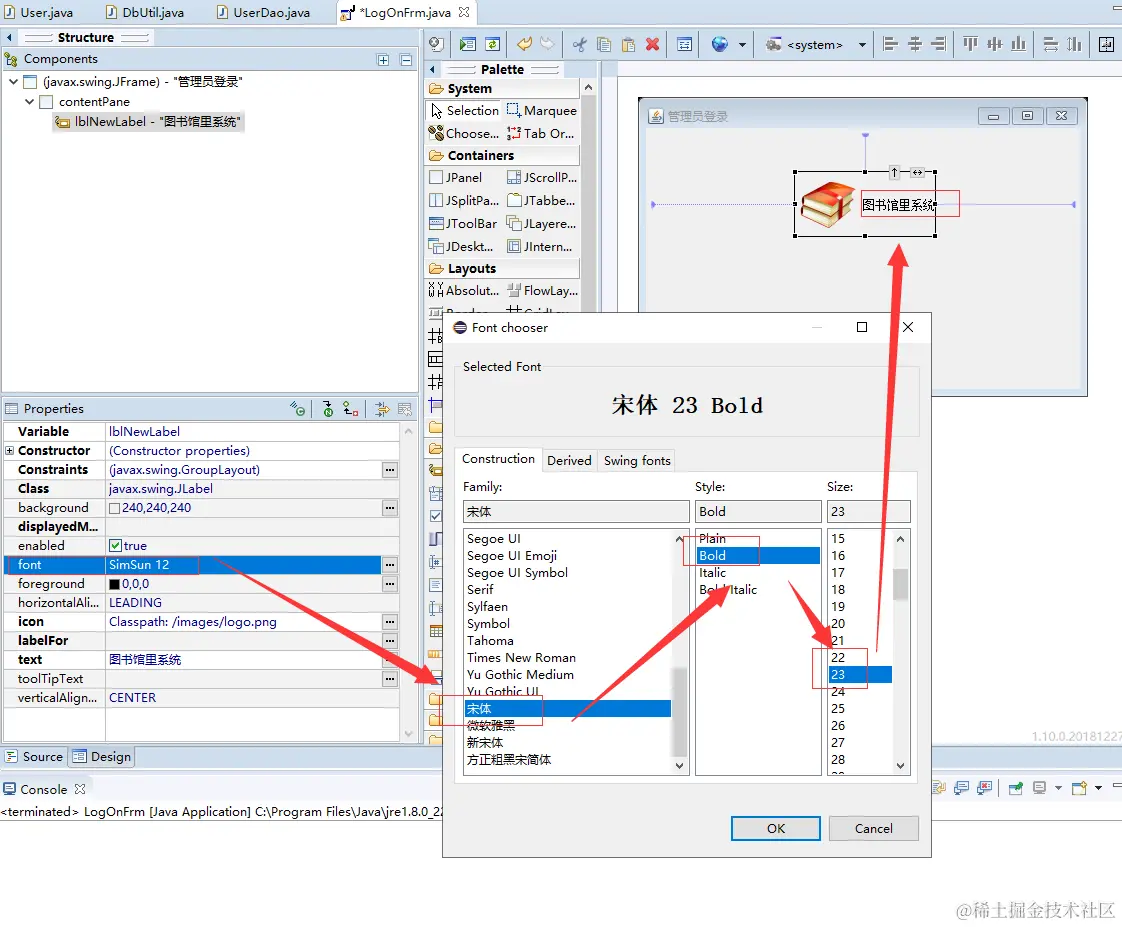Click the Externalize strings globe icon
This screenshot has width=1122, height=927.
(x=719, y=44)
